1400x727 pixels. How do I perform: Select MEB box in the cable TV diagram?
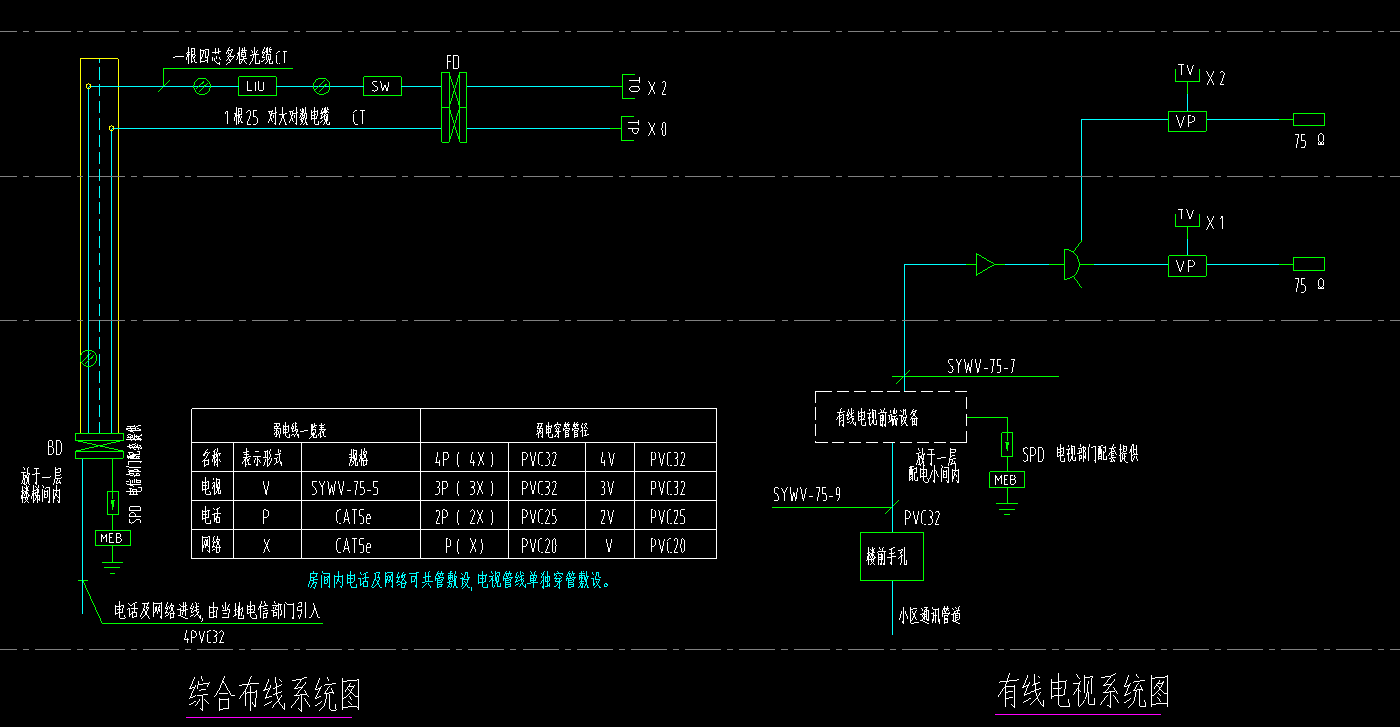click(x=1007, y=480)
